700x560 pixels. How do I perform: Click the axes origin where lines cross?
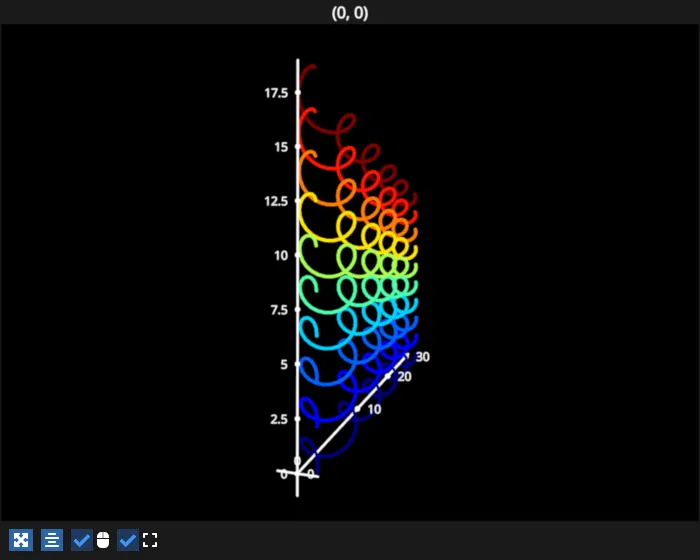pyautogui.click(x=298, y=472)
